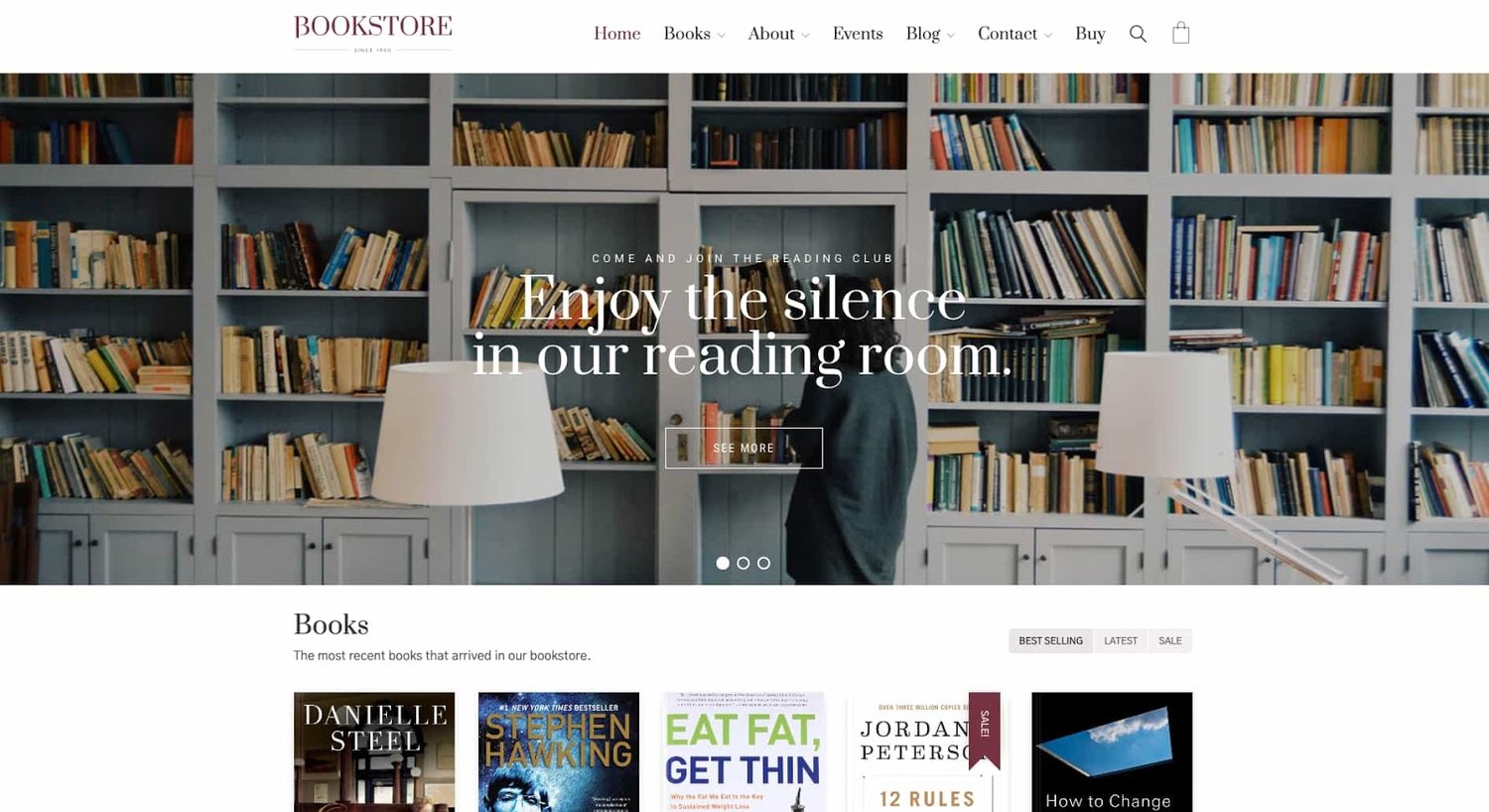This screenshot has height=812, width=1489.
Task: Switch to the second slide dot
Action: (x=744, y=563)
